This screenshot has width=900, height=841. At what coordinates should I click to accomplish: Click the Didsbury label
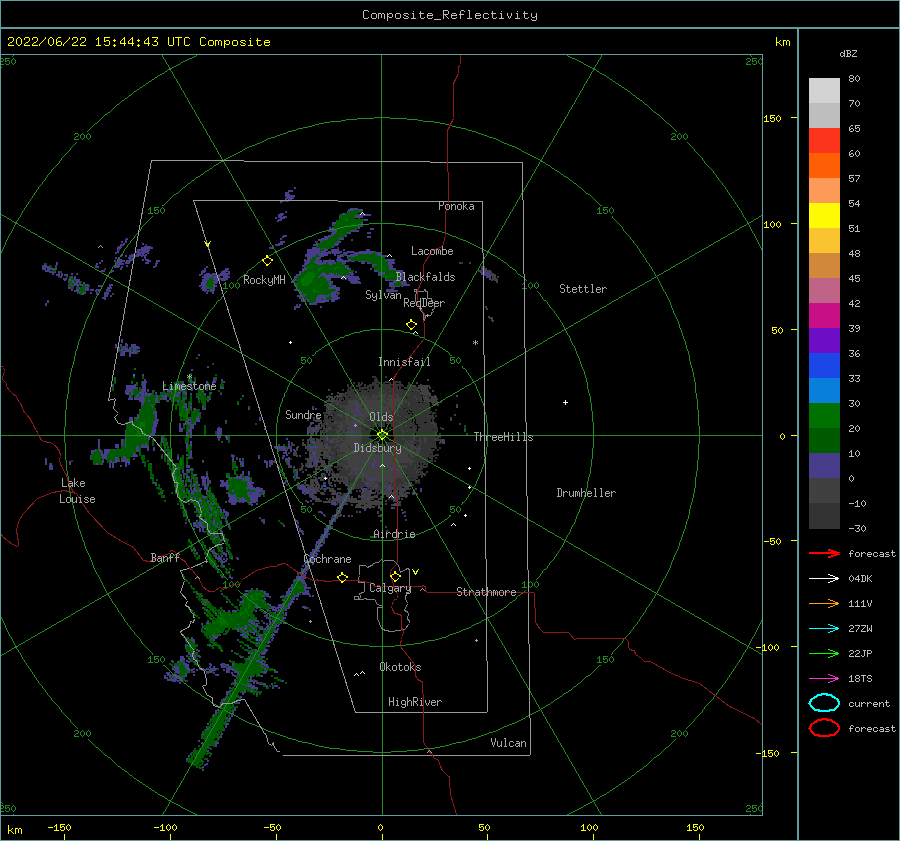[x=377, y=448]
